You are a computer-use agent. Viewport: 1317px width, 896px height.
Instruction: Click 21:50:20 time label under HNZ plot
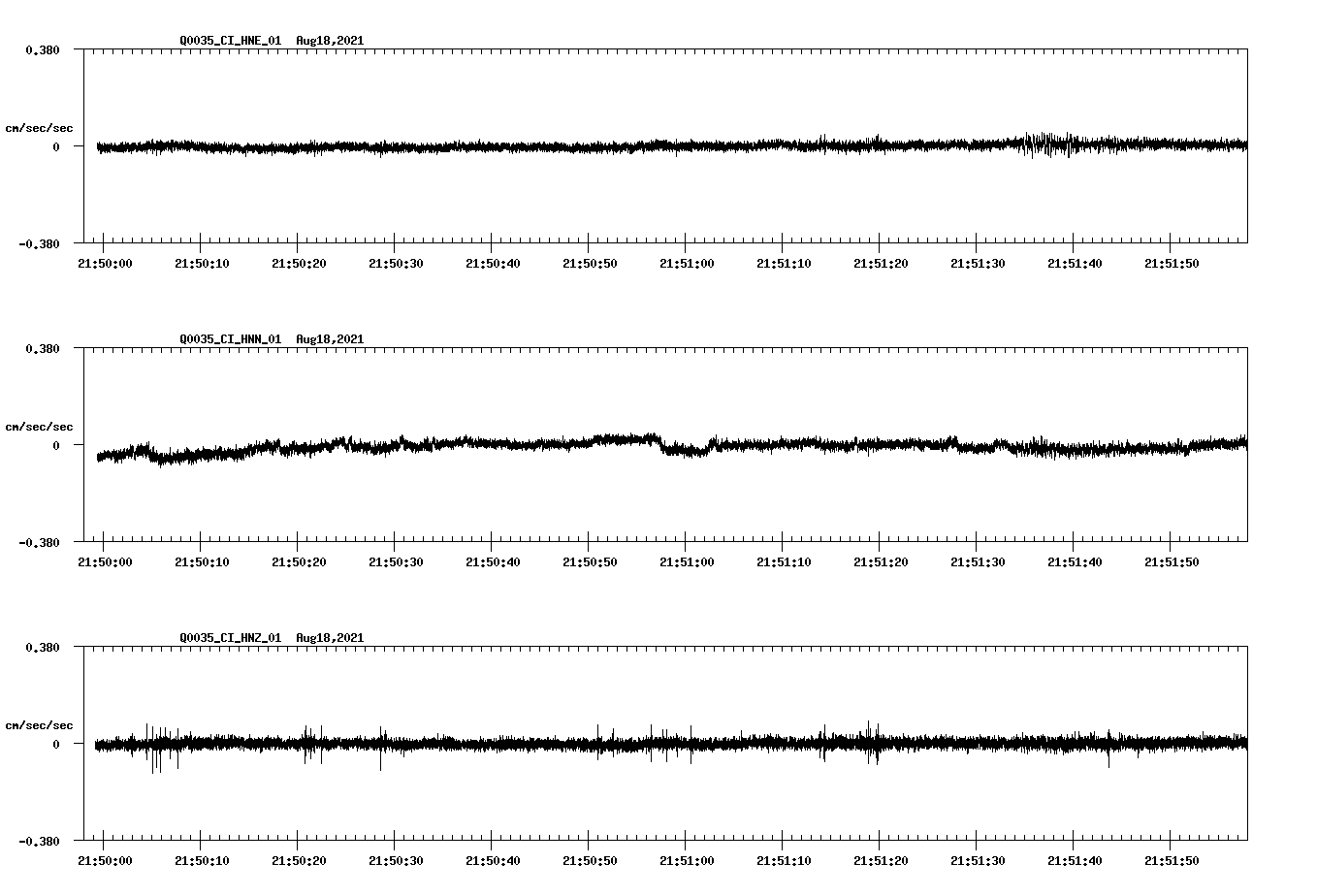[299, 861]
